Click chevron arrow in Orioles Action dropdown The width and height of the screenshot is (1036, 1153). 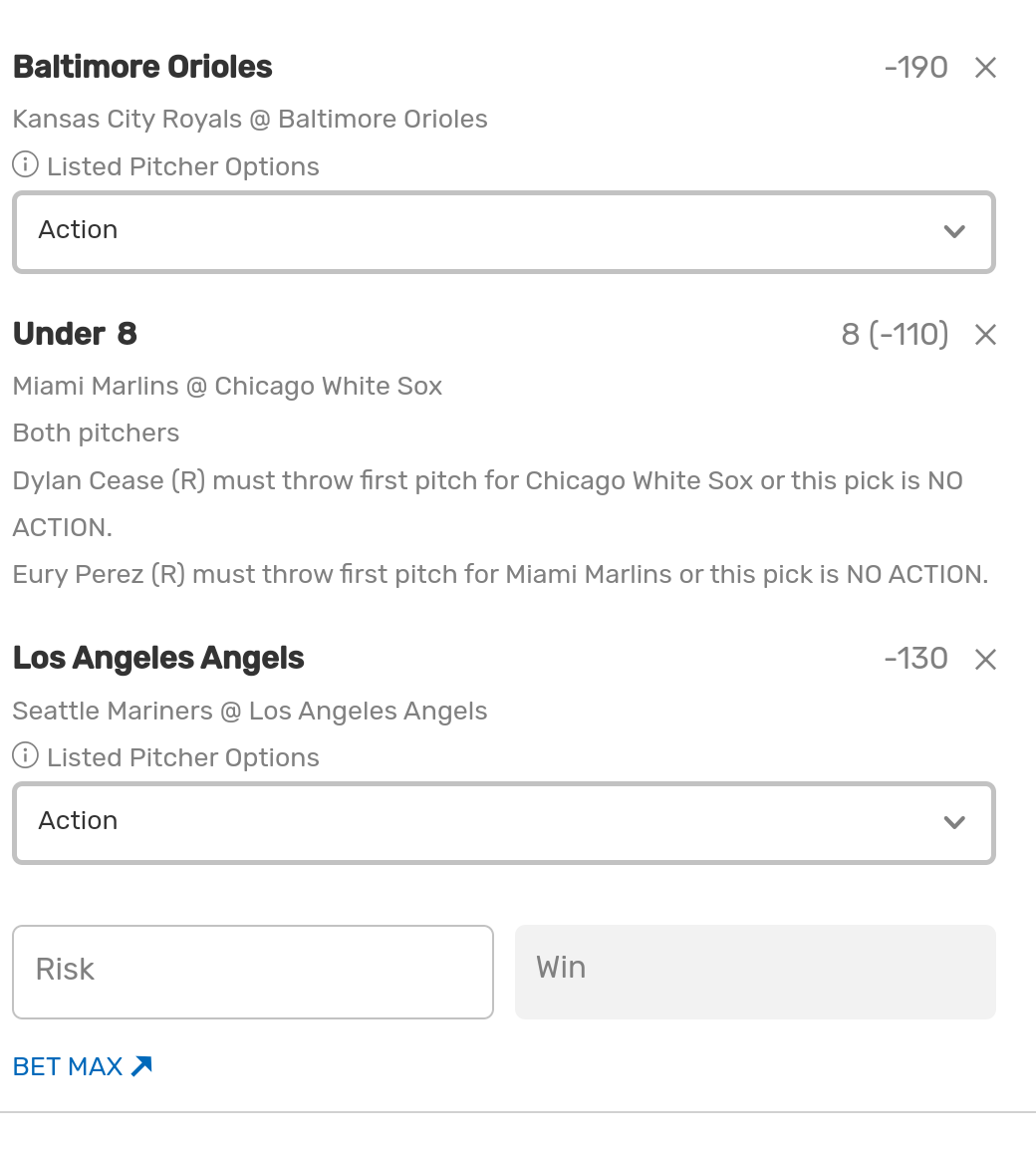pos(954,231)
